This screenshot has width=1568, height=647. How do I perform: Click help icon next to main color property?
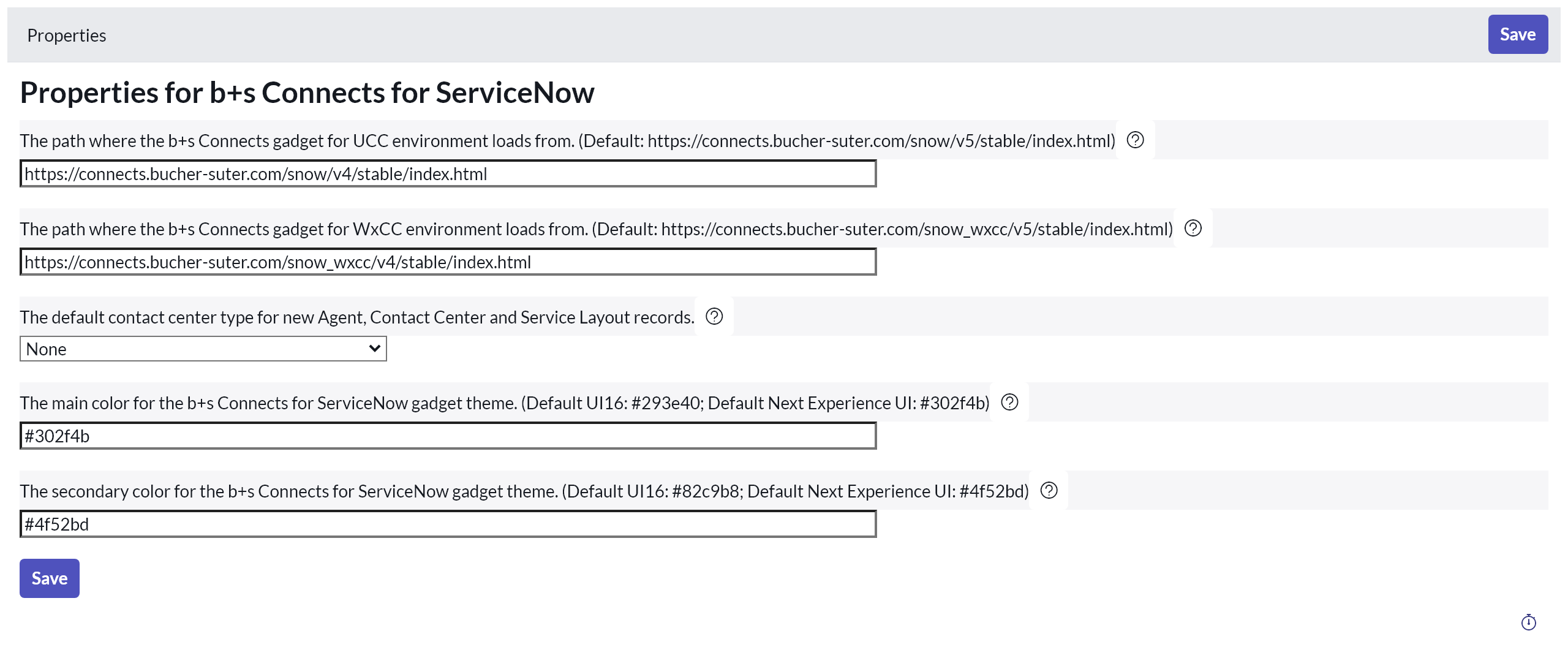1009,403
